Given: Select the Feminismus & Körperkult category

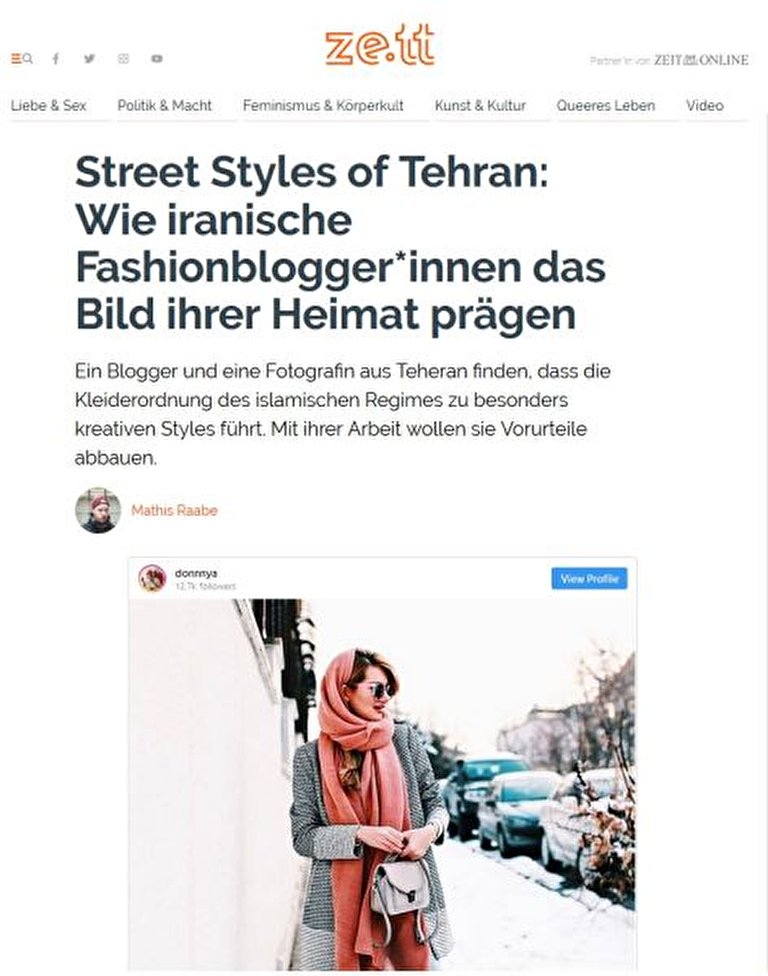Looking at the screenshot, I should coord(324,106).
